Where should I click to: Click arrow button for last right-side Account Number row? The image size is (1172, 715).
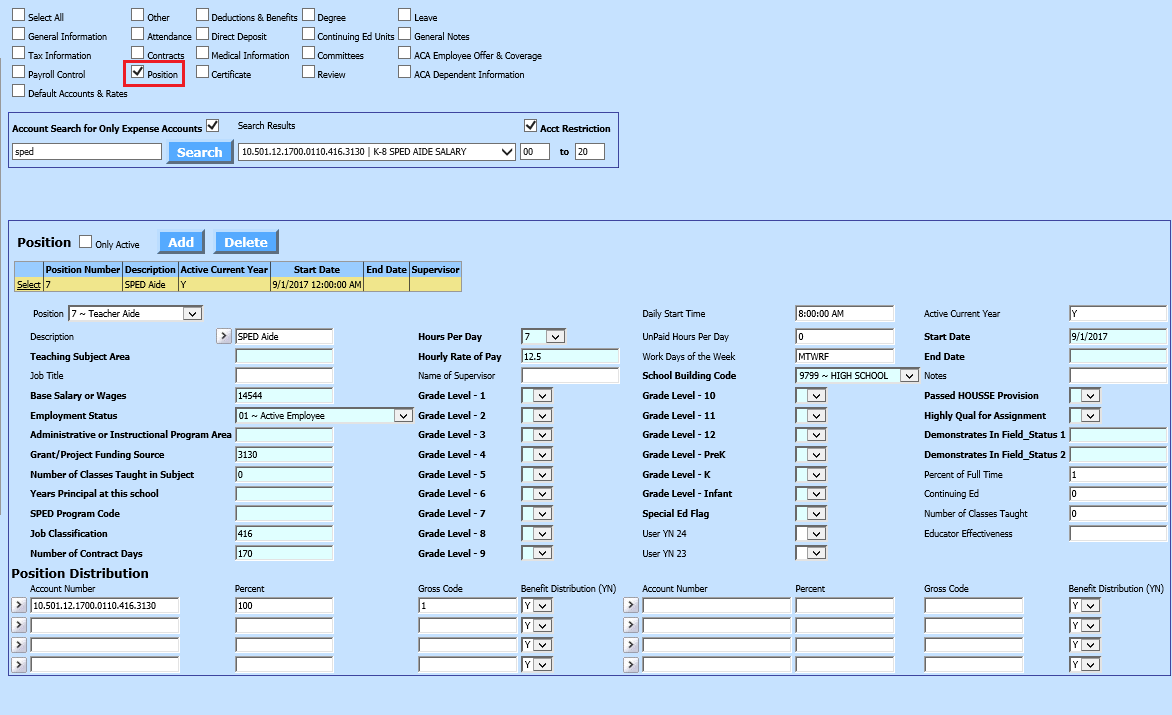(x=630, y=665)
